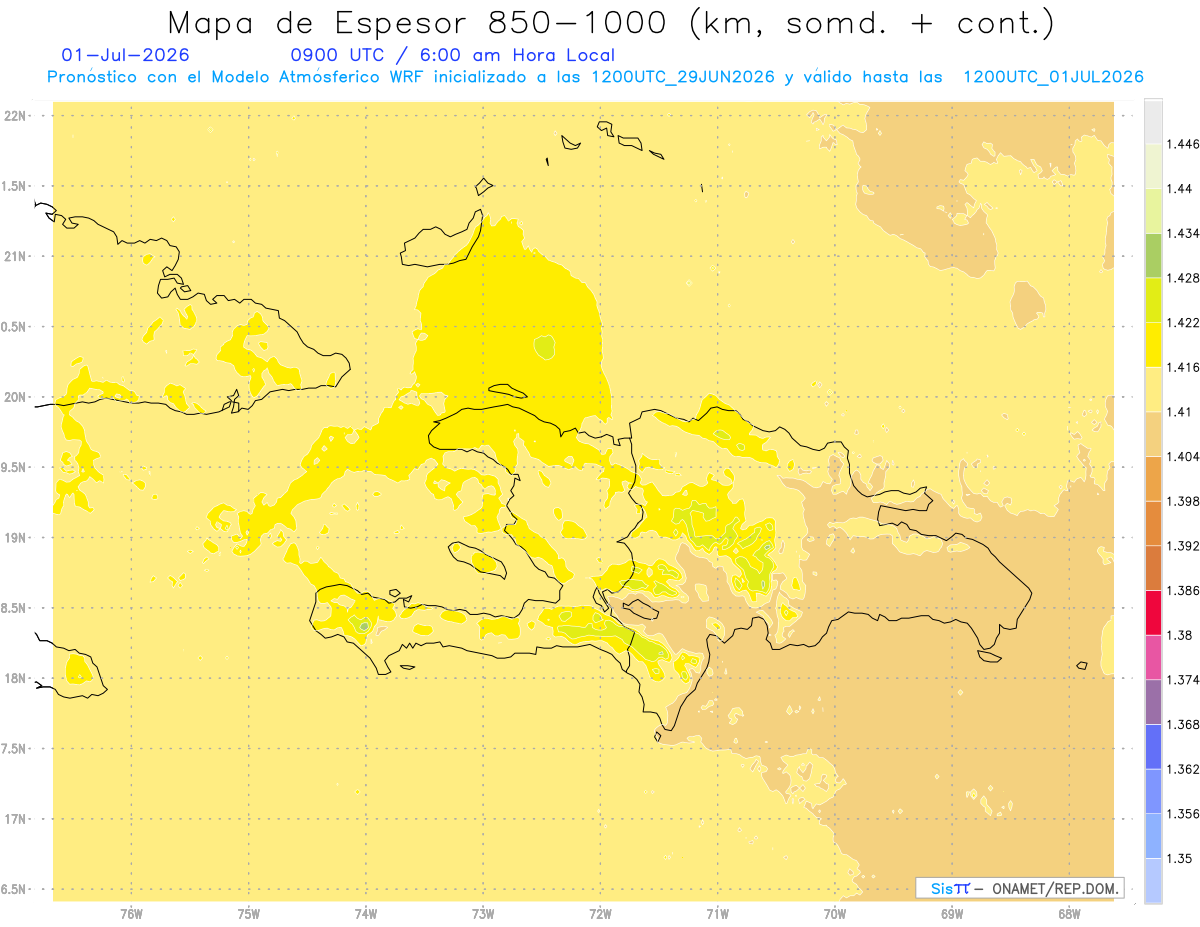The image size is (1200, 927).
Task: Click the '1.404' colorbar value
Action: (1183, 457)
